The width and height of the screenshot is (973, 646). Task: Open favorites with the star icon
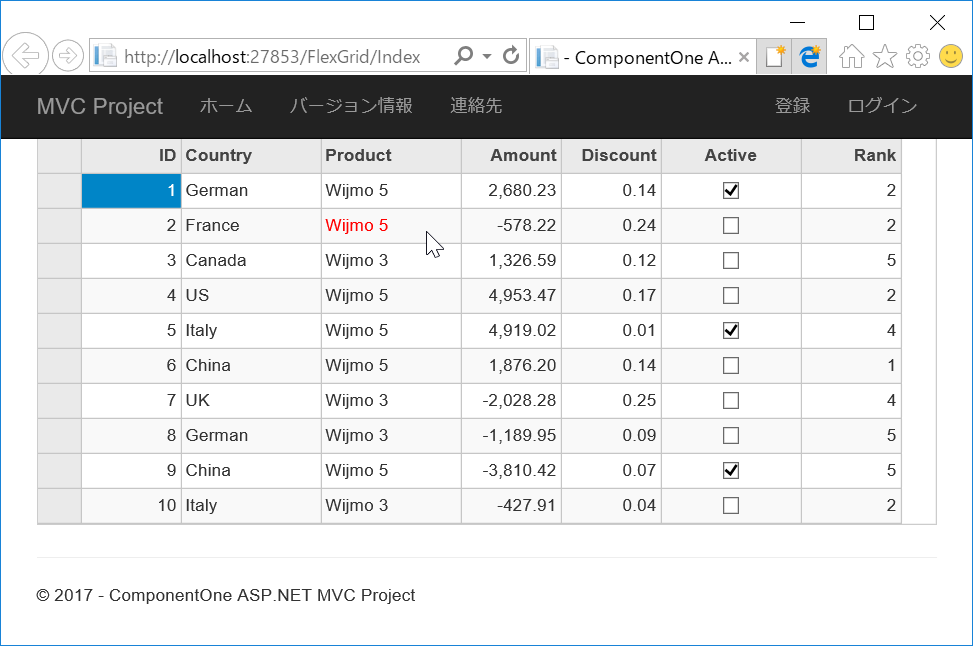[885, 56]
